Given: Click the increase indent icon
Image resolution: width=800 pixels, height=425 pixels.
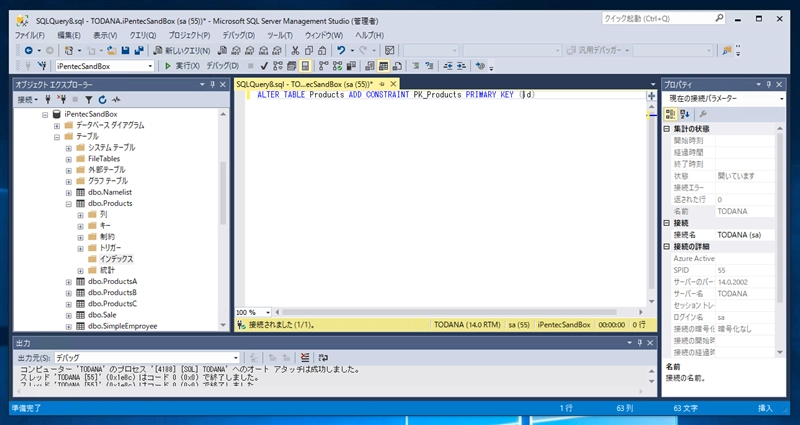Looking at the screenshot, I should 461,66.
